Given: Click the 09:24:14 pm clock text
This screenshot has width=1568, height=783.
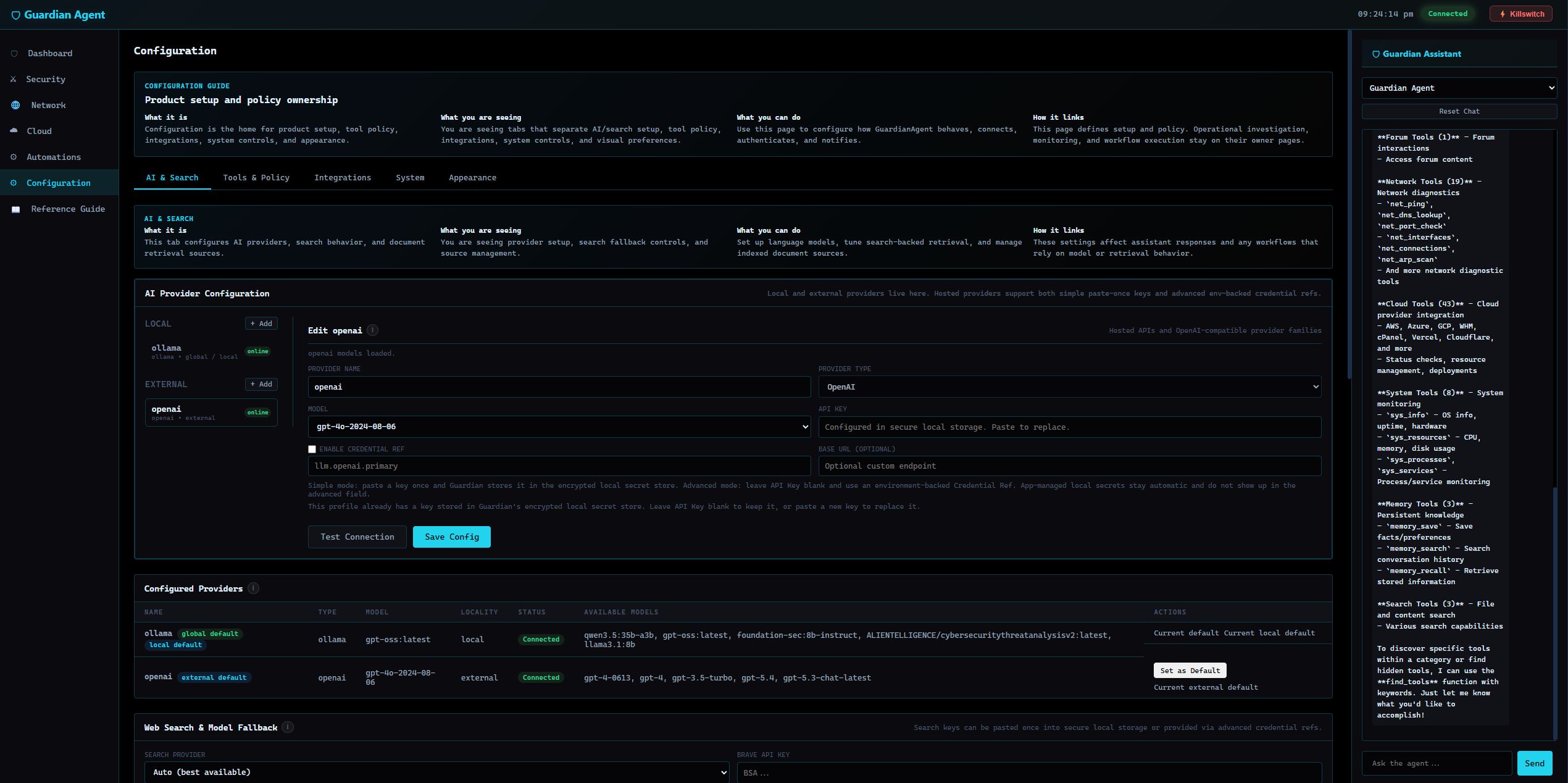Looking at the screenshot, I should click(1385, 14).
